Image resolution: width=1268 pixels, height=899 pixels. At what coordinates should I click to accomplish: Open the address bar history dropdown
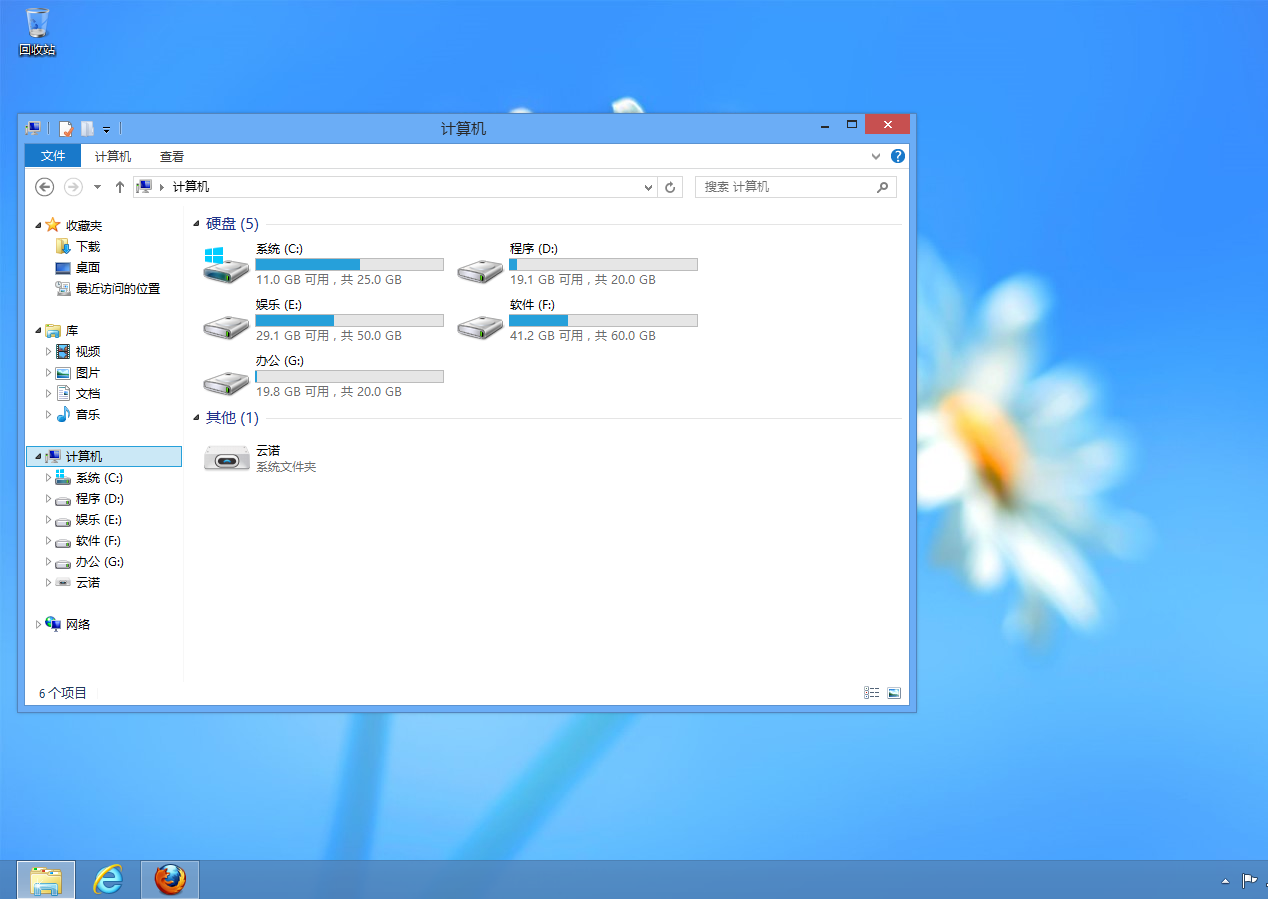click(648, 187)
